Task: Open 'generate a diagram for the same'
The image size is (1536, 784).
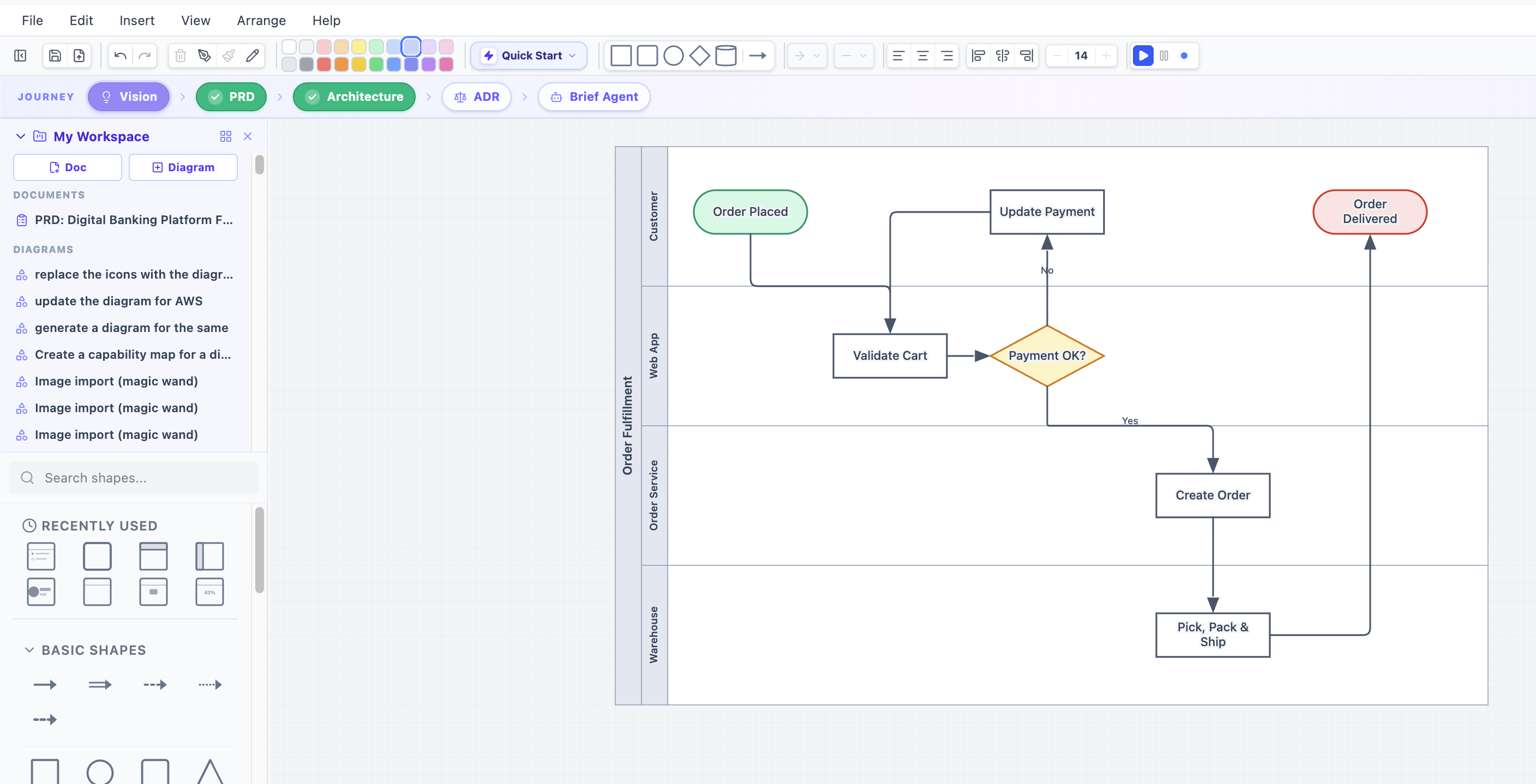Action: [125, 328]
